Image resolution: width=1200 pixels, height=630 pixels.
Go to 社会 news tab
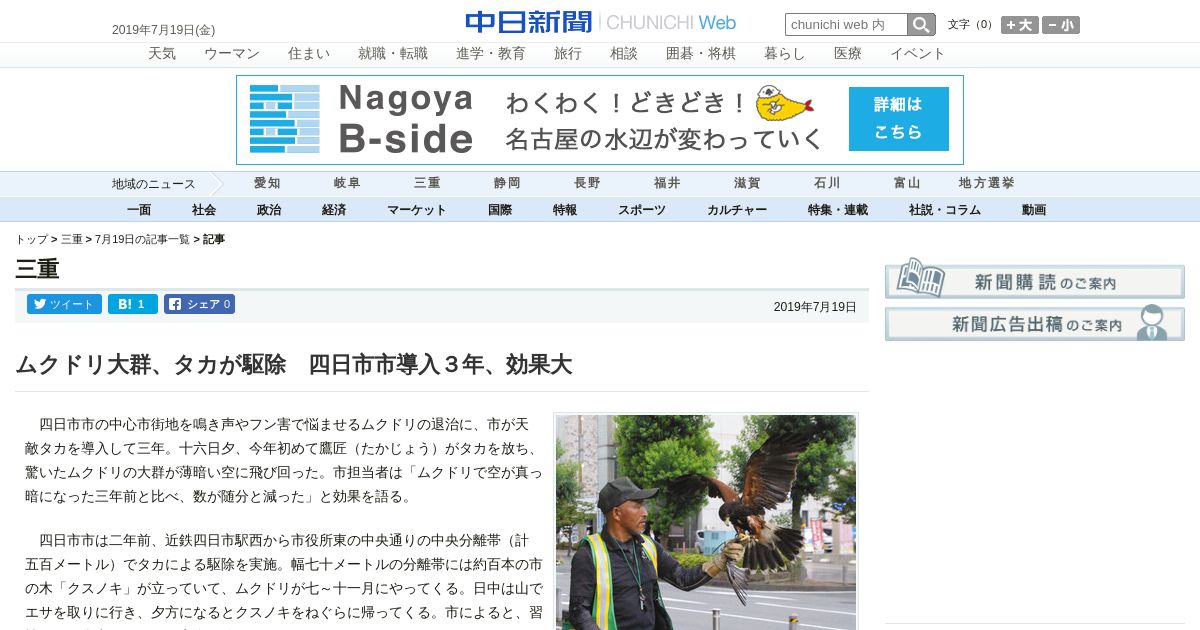click(204, 210)
